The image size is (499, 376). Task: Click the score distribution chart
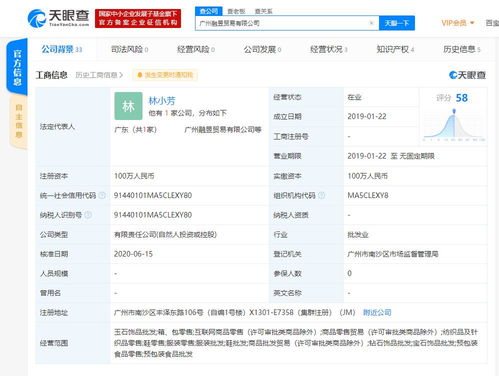click(454, 124)
